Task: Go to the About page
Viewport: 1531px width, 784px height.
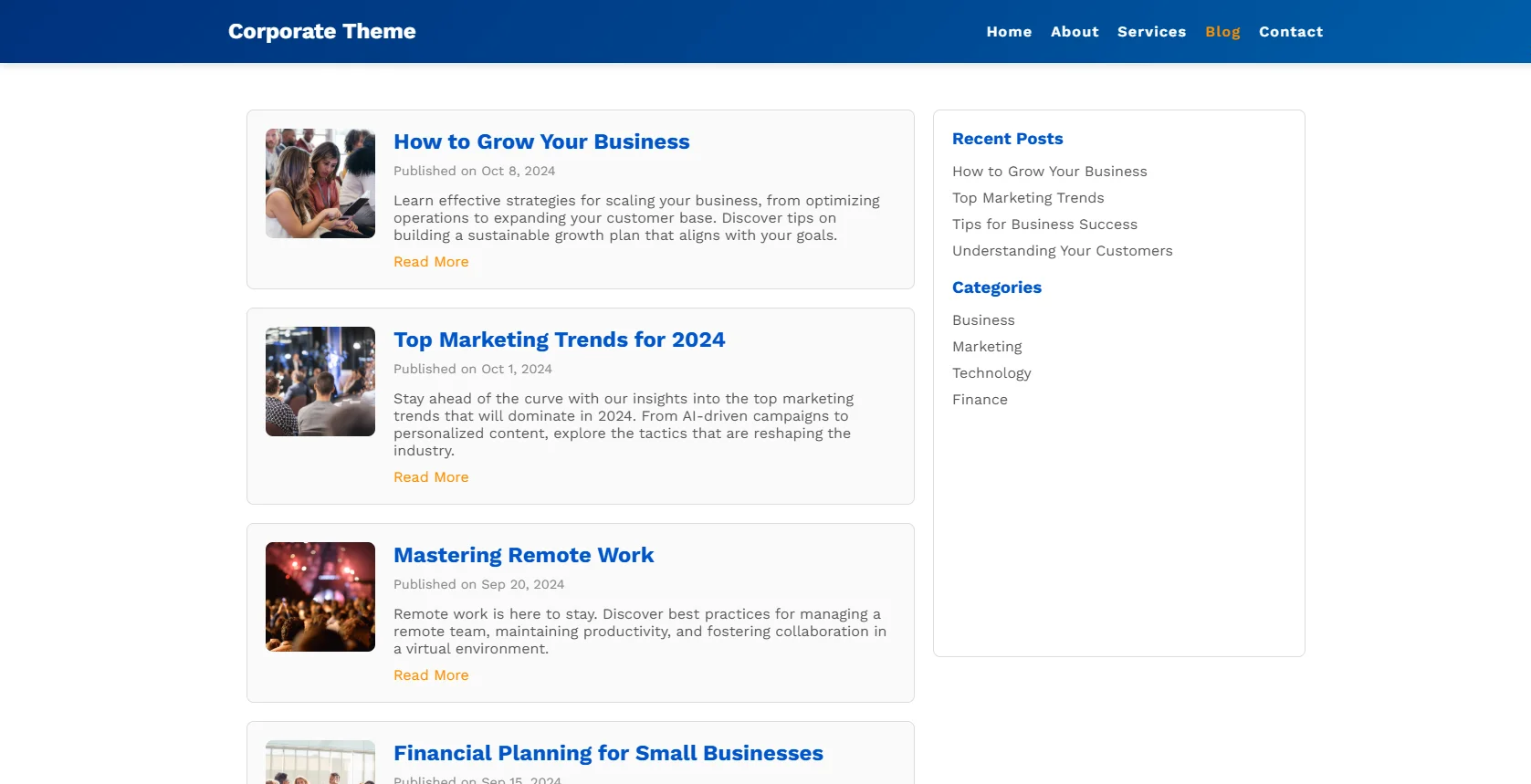Action: click(x=1075, y=32)
